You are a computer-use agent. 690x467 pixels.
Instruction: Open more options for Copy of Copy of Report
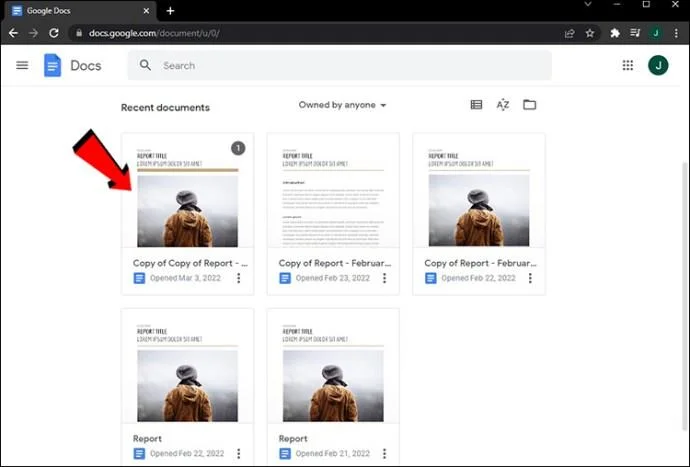click(239, 278)
